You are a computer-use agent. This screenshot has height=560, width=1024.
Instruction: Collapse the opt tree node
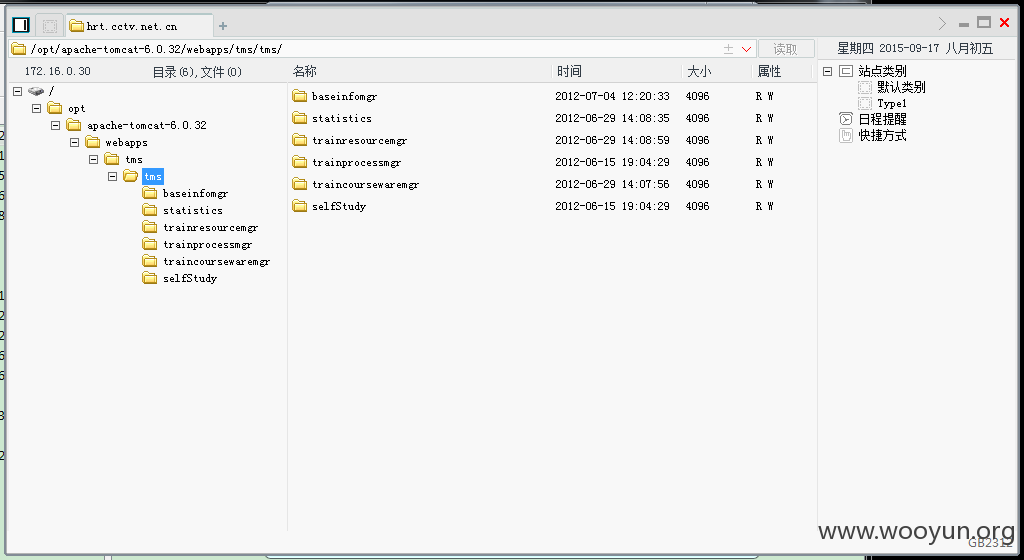click(37, 108)
